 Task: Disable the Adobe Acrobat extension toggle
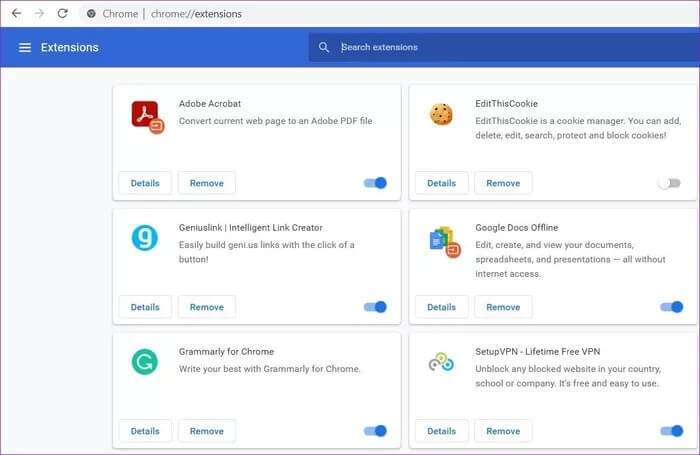[375, 183]
